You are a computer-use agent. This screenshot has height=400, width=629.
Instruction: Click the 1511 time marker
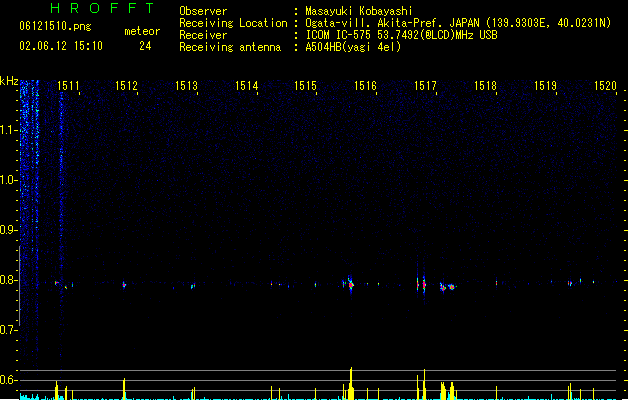click(x=68, y=86)
